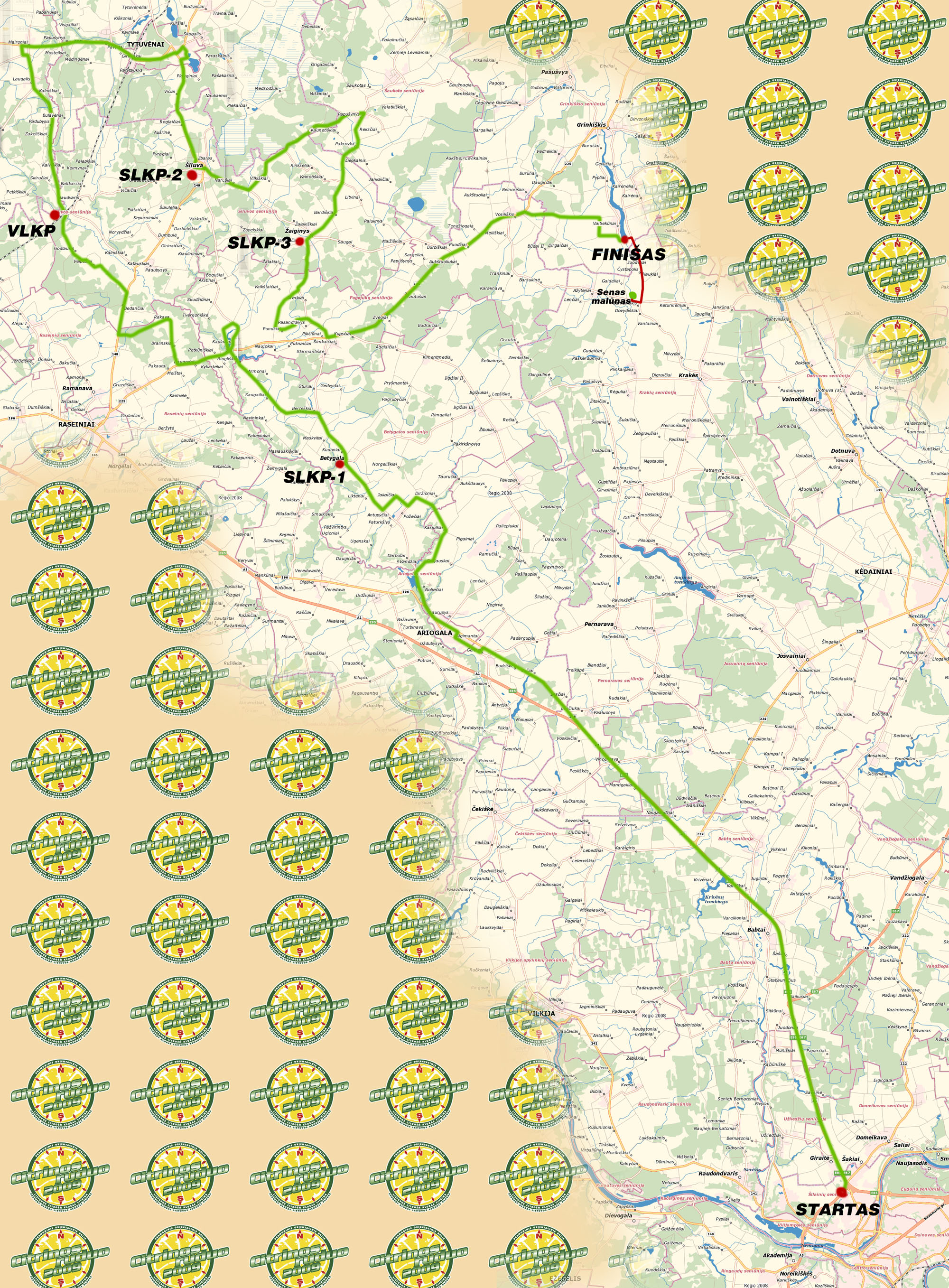Click the Betygalos seniūnija district label
The height and width of the screenshot is (1288, 949).
pyautogui.click(x=406, y=431)
